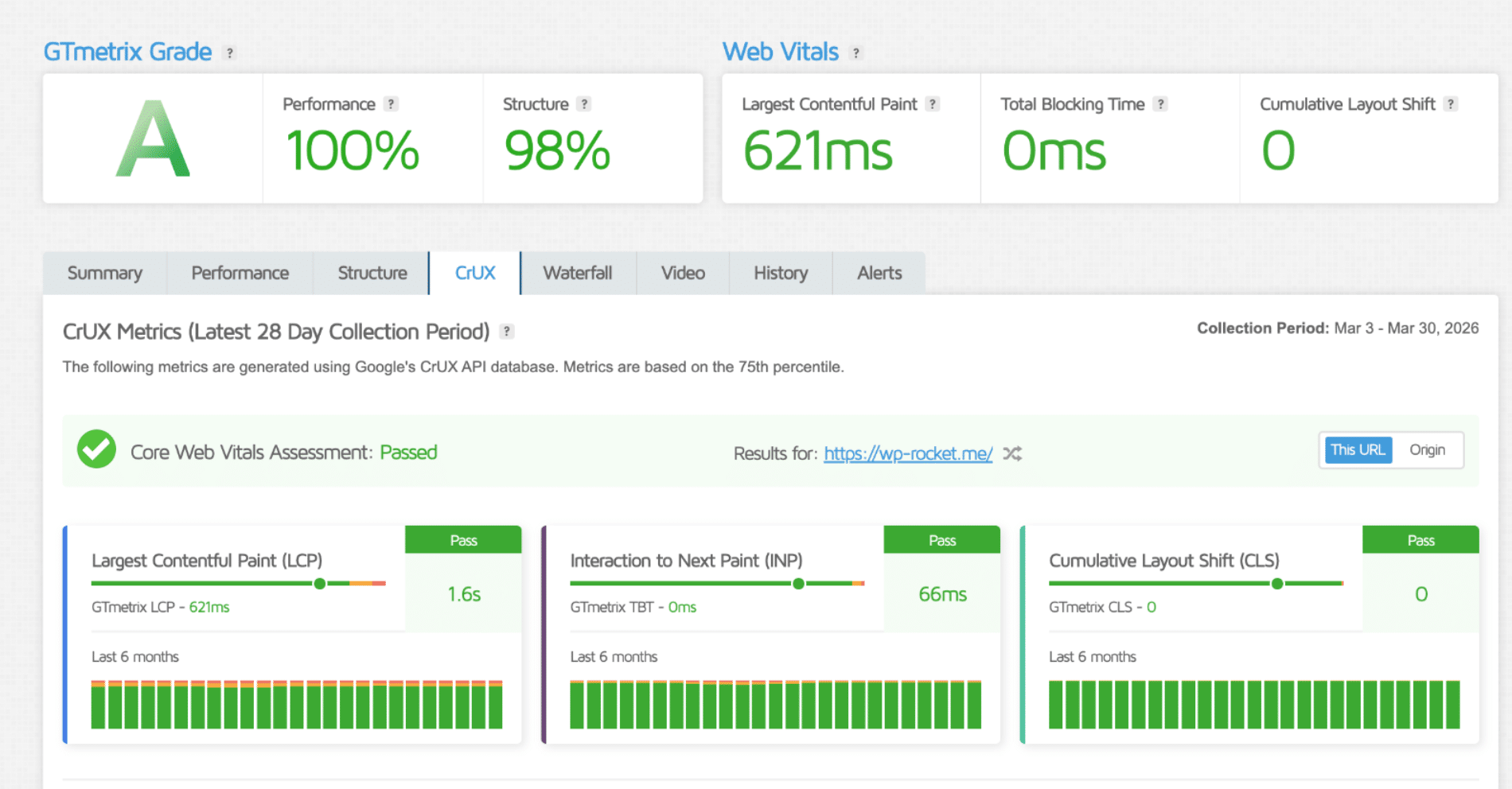Click the Structure score help icon
The height and width of the screenshot is (789, 1512).
pyautogui.click(x=583, y=103)
